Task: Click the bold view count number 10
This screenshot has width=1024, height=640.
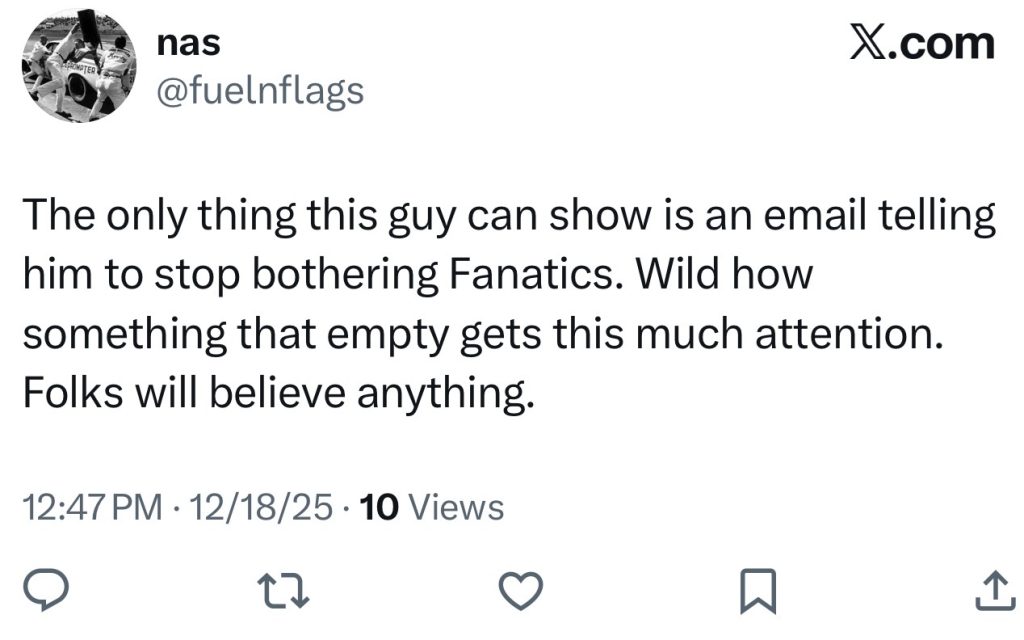Action: [x=379, y=509]
